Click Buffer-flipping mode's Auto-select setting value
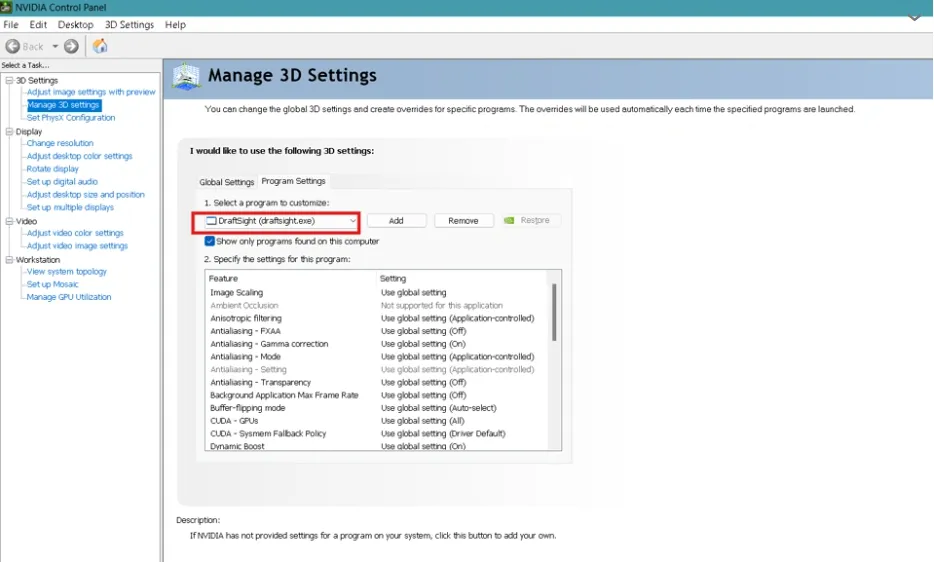 438,408
